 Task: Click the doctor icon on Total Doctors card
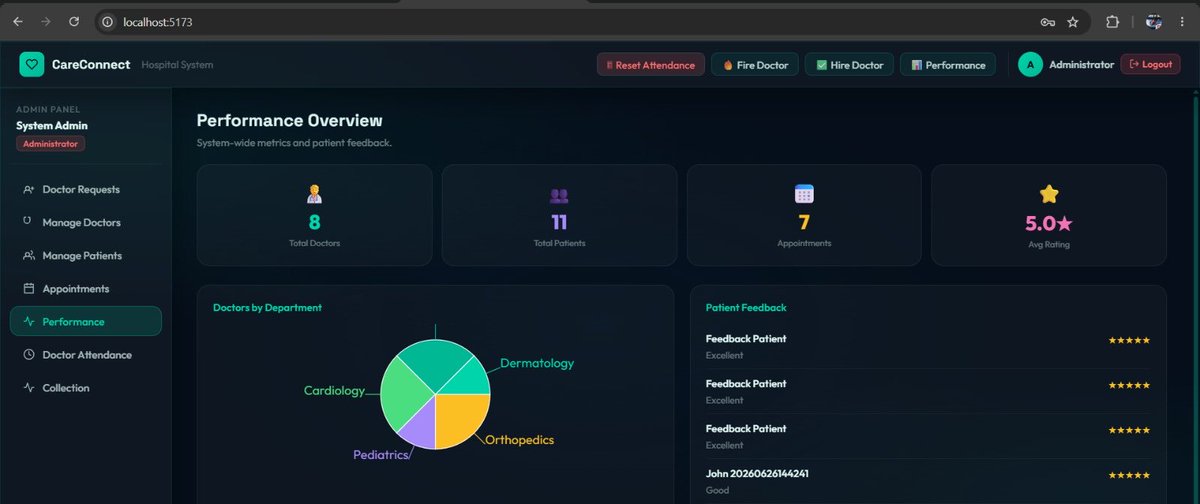pos(315,195)
